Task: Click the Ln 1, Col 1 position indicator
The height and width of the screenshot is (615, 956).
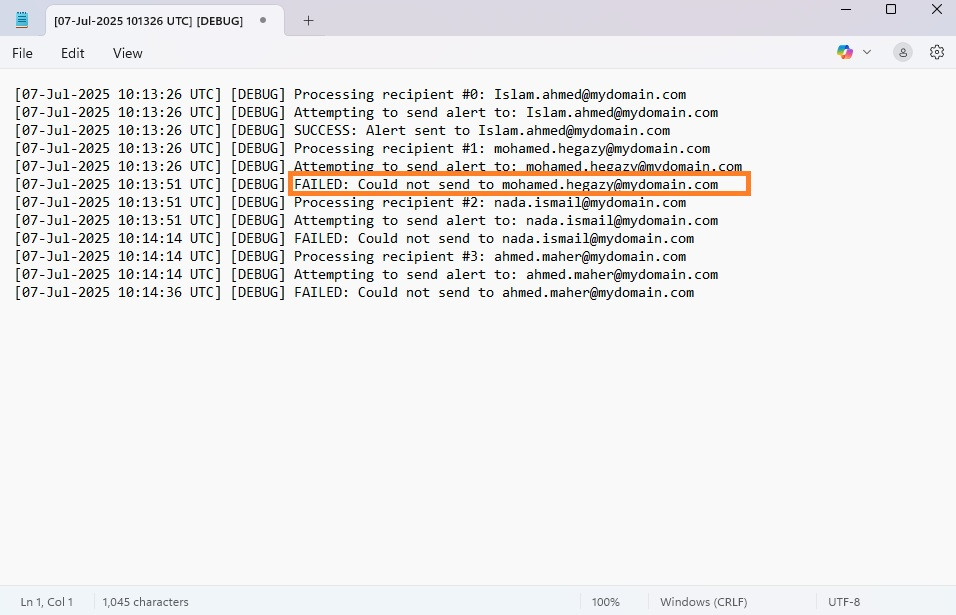Action: (x=48, y=602)
